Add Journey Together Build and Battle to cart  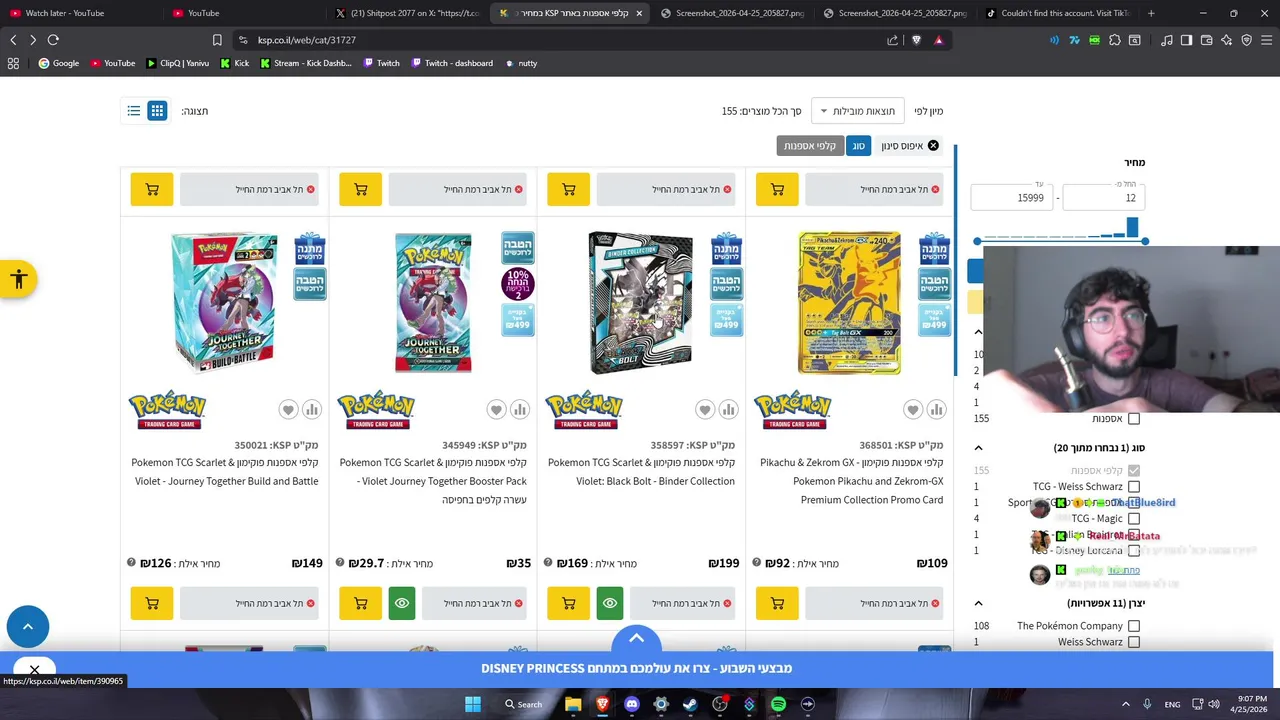(152, 603)
